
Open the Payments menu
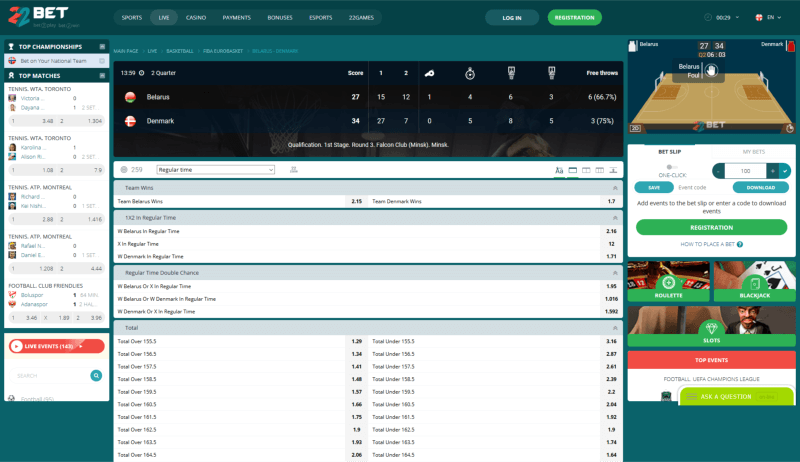pyautogui.click(x=236, y=17)
